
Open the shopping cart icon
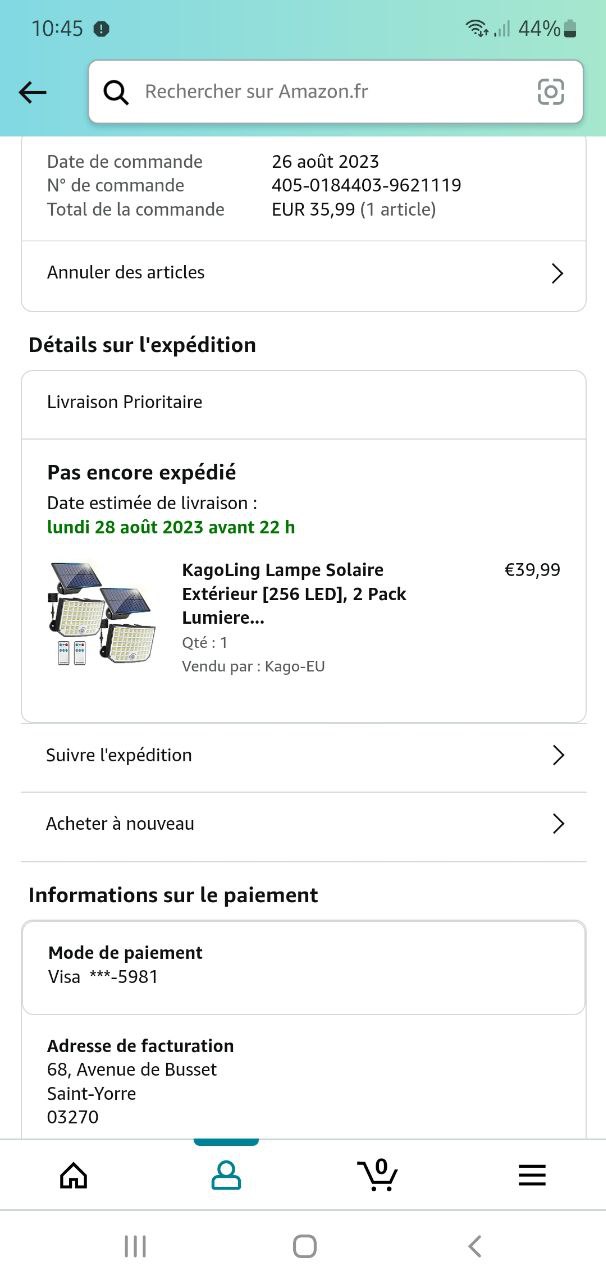(x=377, y=1174)
